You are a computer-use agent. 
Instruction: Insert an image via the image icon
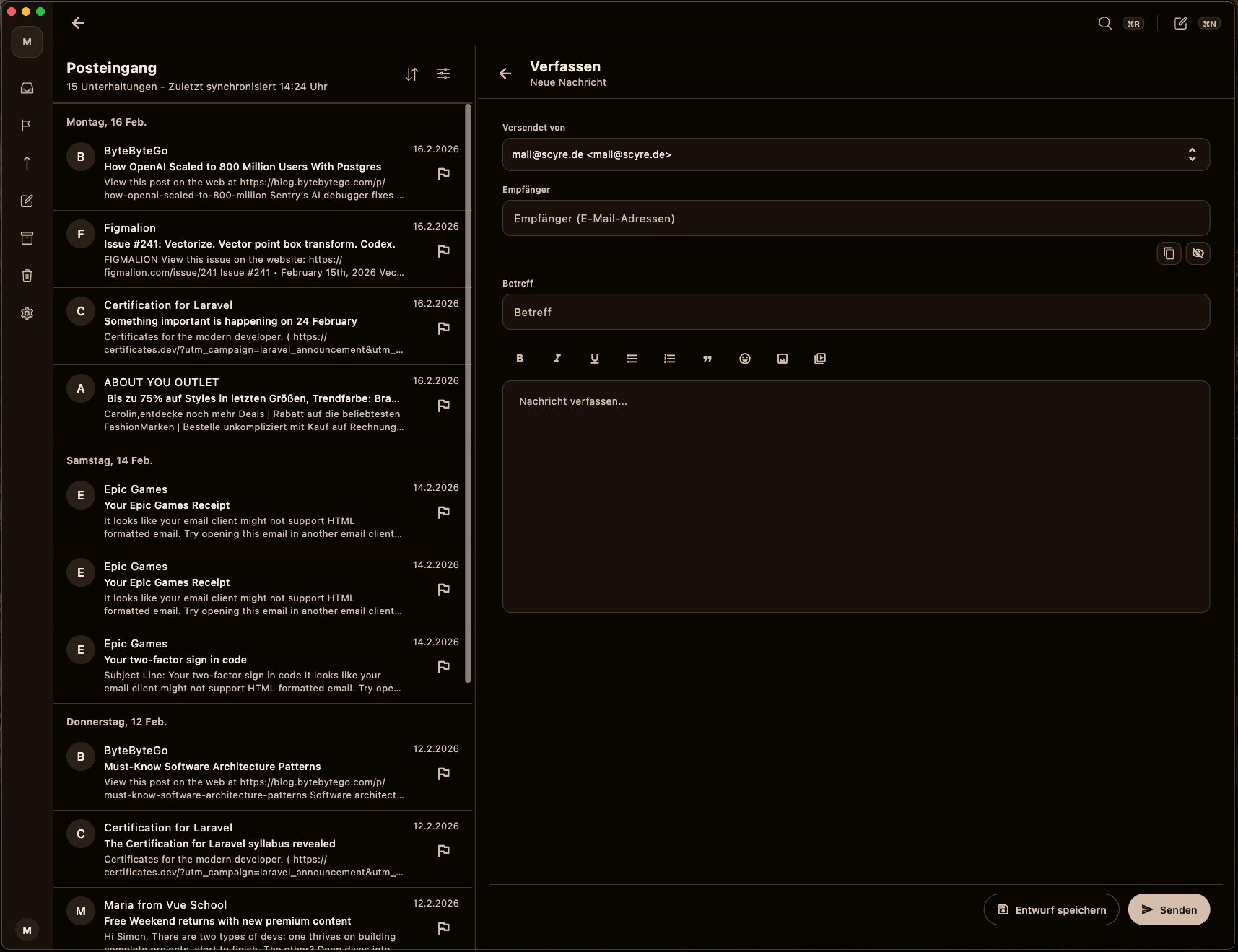pos(782,359)
